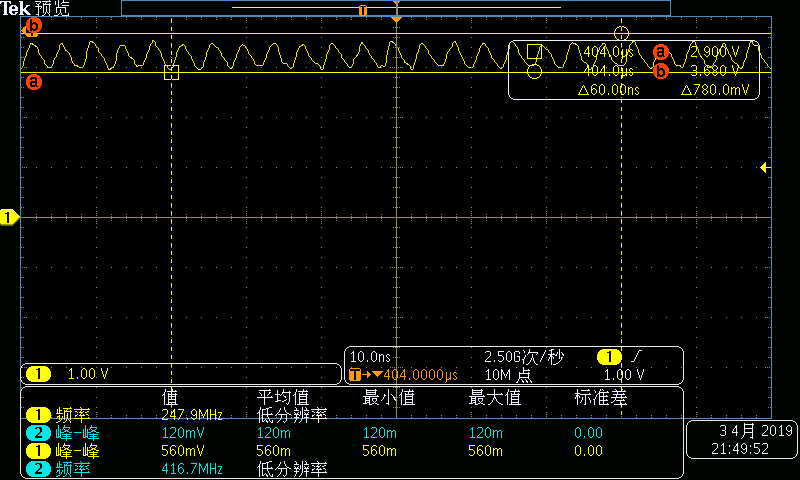
Task: Click the circle cursor marker on the upper line
Action: (x=621, y=34)
